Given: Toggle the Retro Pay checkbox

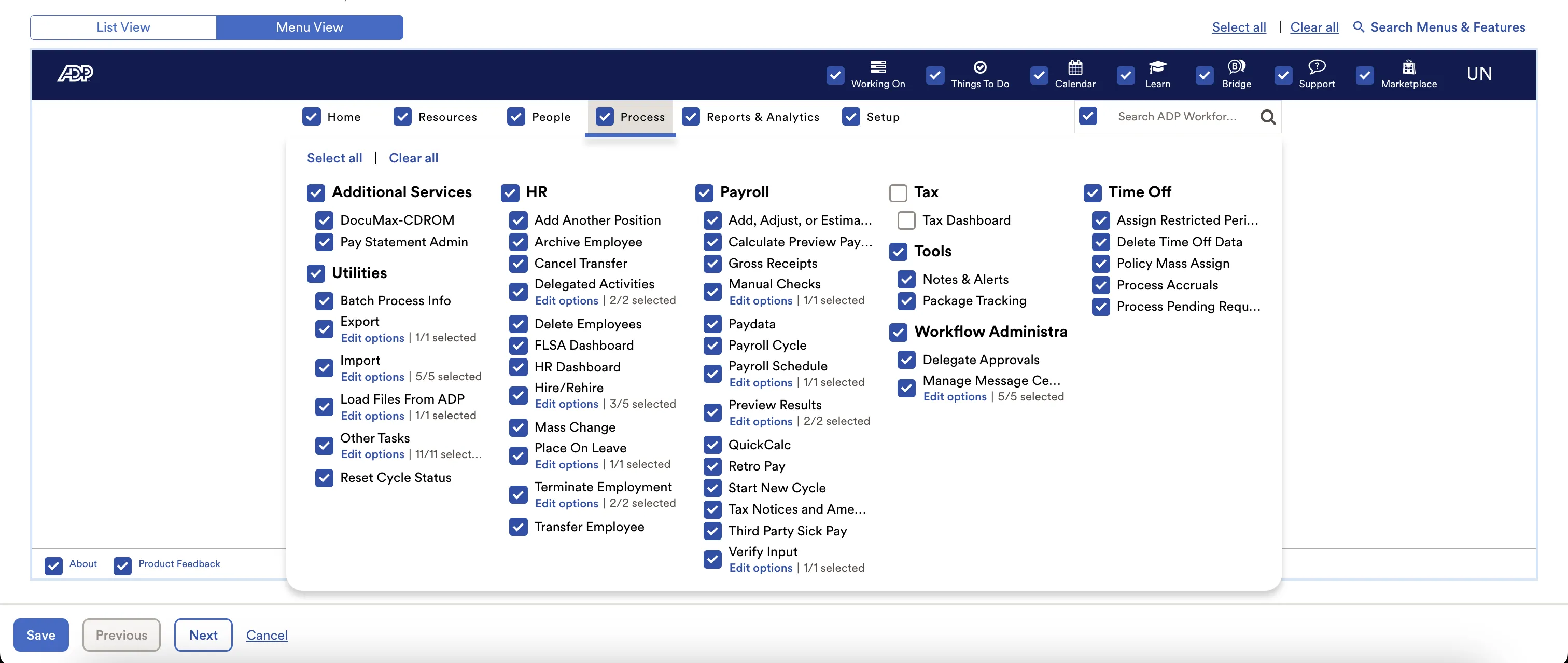Looking at the screenshot, I should 712,466.
